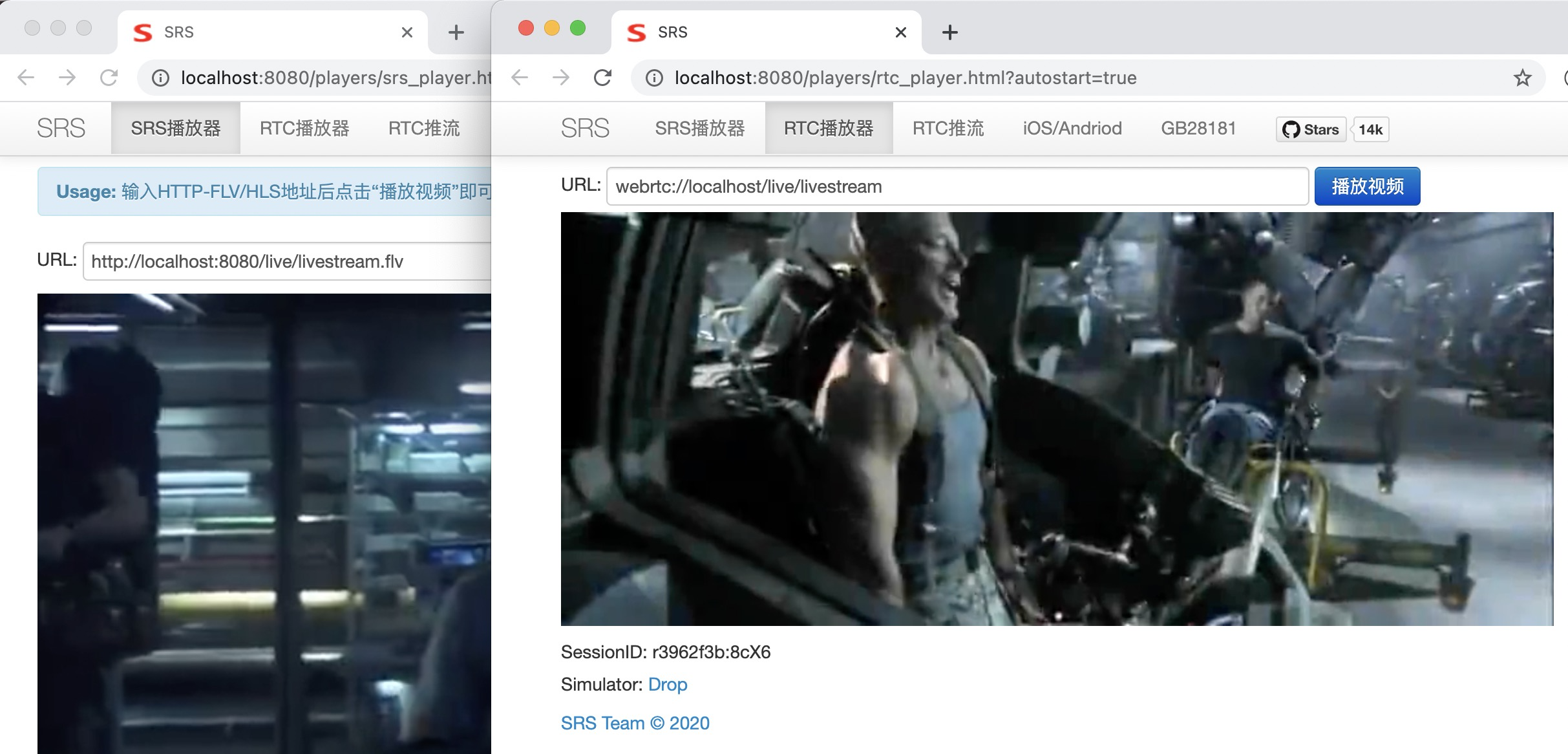Click site info icon in left address bar
The width and height of the screenshot is (1568, 754).
[160, 78]
